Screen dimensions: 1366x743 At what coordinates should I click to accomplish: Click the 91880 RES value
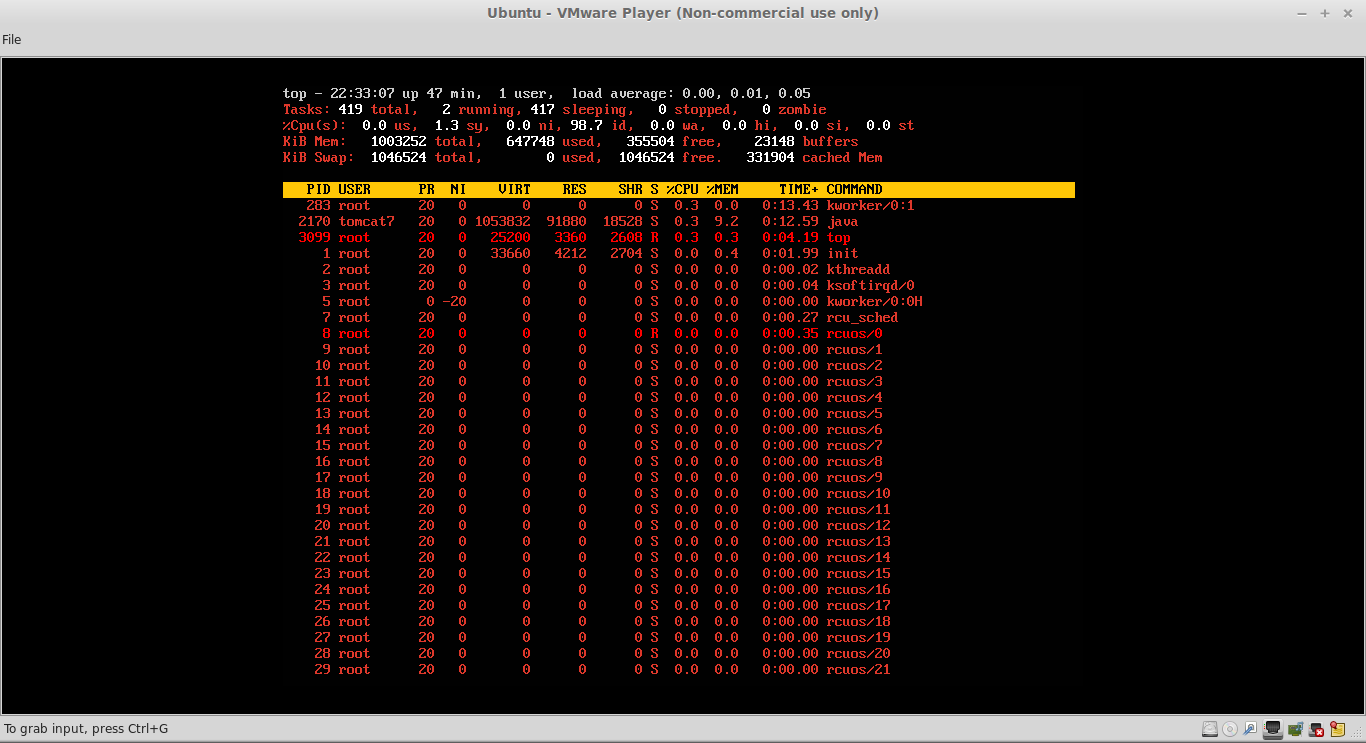pyautogui.click(x=566, y=221)
